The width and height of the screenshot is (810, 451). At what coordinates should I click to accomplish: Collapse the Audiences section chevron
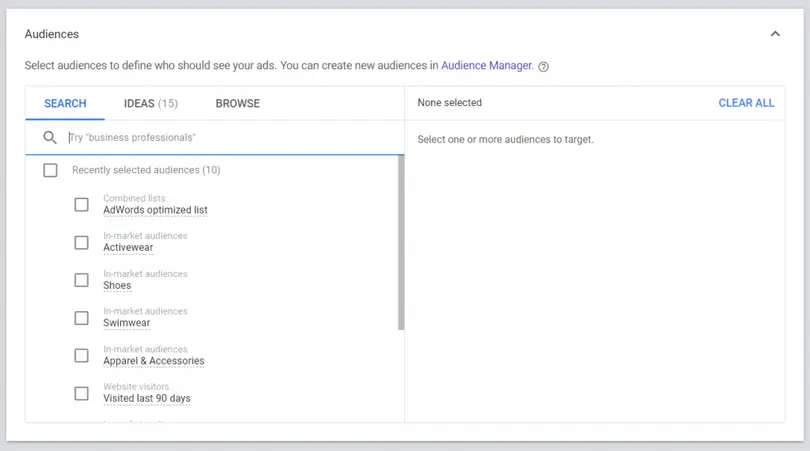(775, 34)
